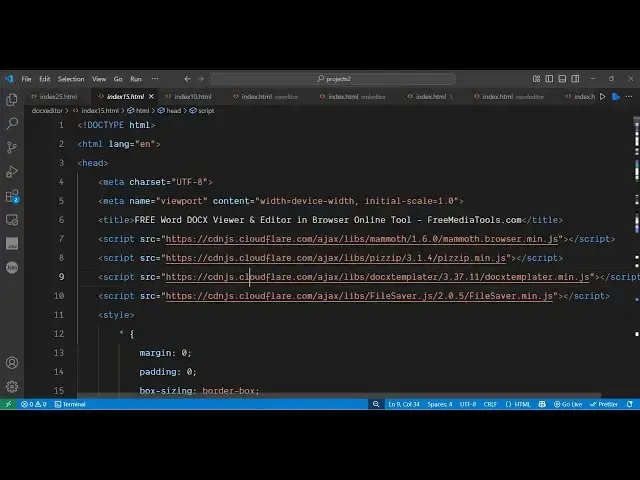
Task: Click the Prettier status bar button
Action: point(604,404)
